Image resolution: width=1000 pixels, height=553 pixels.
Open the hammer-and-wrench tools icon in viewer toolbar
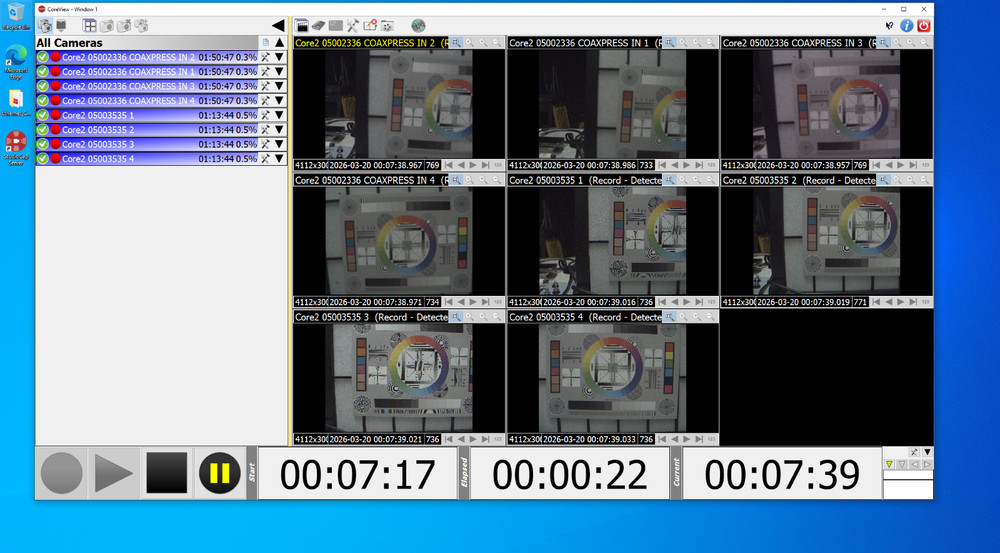pyautogui.click(x=353, y=26)
